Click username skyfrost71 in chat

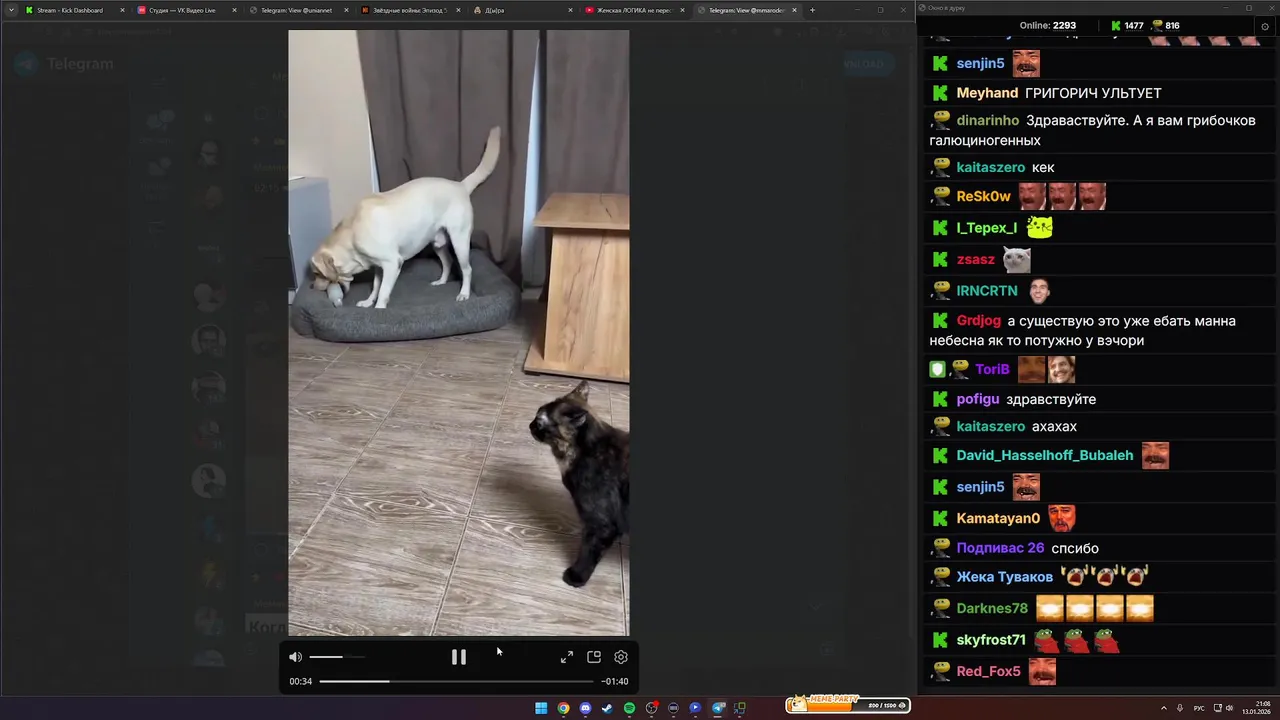coord(991,640)
